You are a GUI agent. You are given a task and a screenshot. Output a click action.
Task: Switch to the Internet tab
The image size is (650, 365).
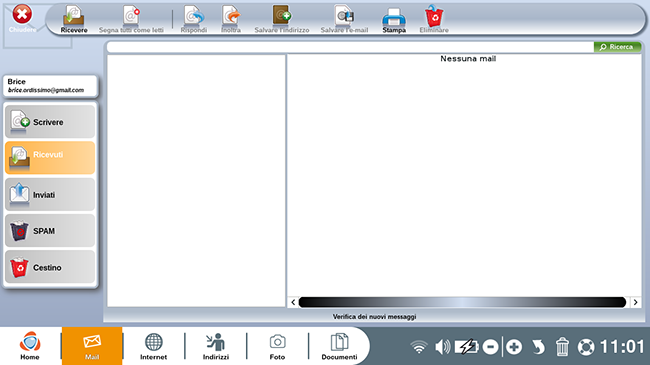coord(153,346)
